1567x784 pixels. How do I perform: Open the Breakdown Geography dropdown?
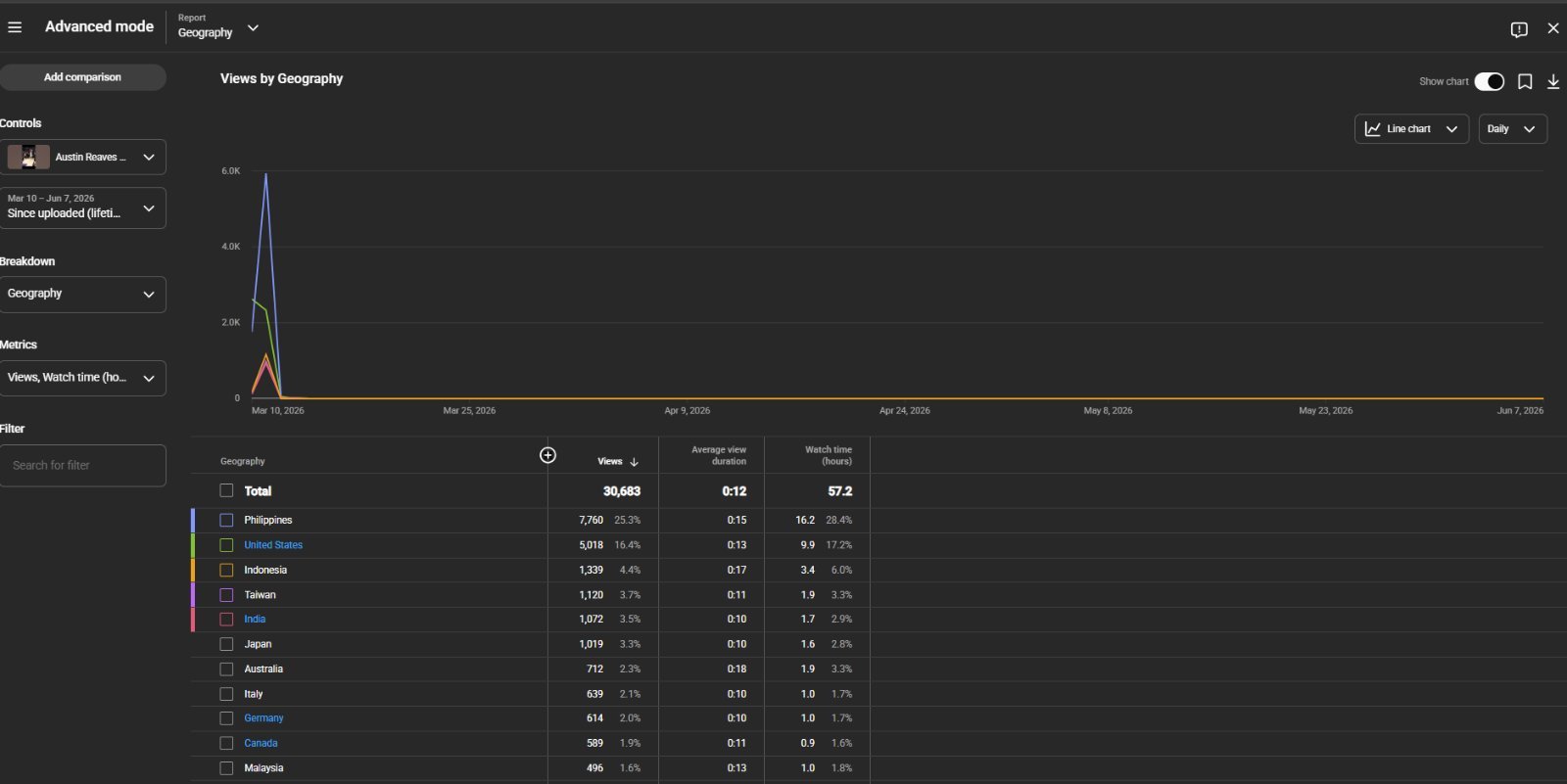coord(82,294)
